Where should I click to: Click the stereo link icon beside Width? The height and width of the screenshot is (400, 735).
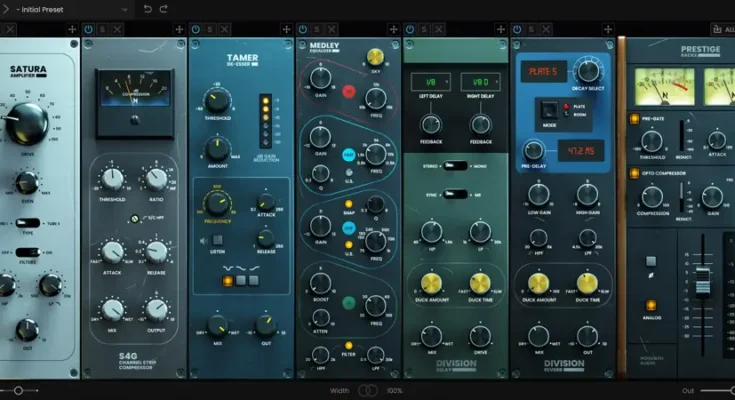(x=368, y=390)
